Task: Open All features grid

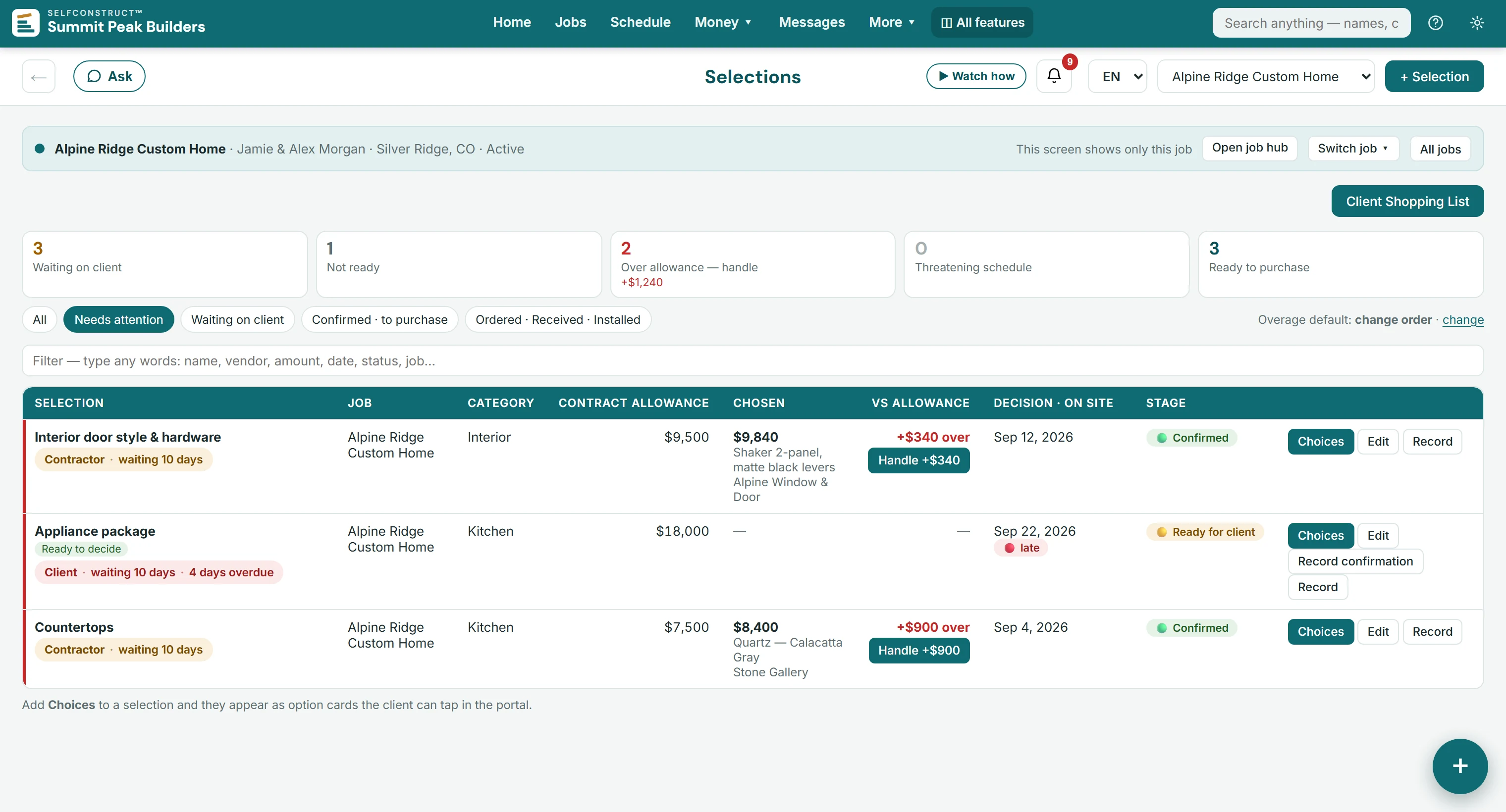Action: pos(982,23)
